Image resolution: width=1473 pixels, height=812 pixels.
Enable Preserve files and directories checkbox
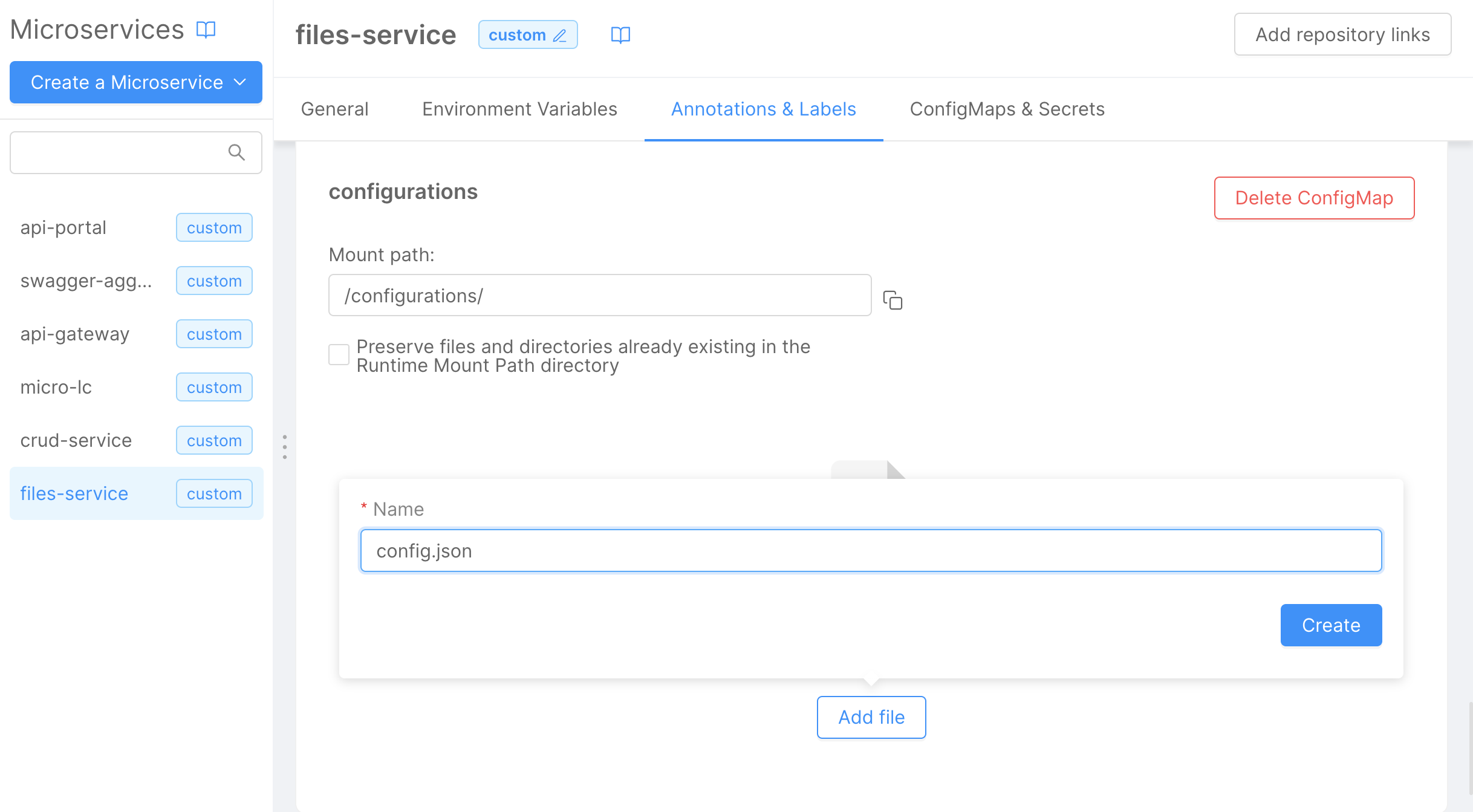pos(339,355)
